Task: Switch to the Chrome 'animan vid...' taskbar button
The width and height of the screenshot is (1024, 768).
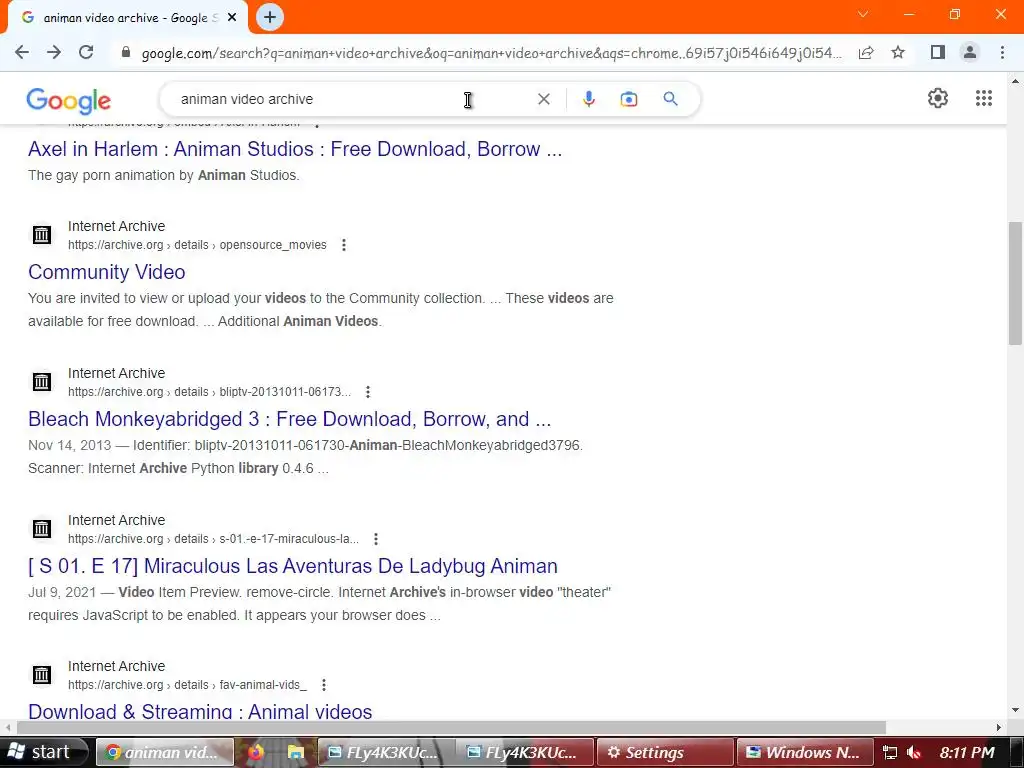Action: pos(165,752)
